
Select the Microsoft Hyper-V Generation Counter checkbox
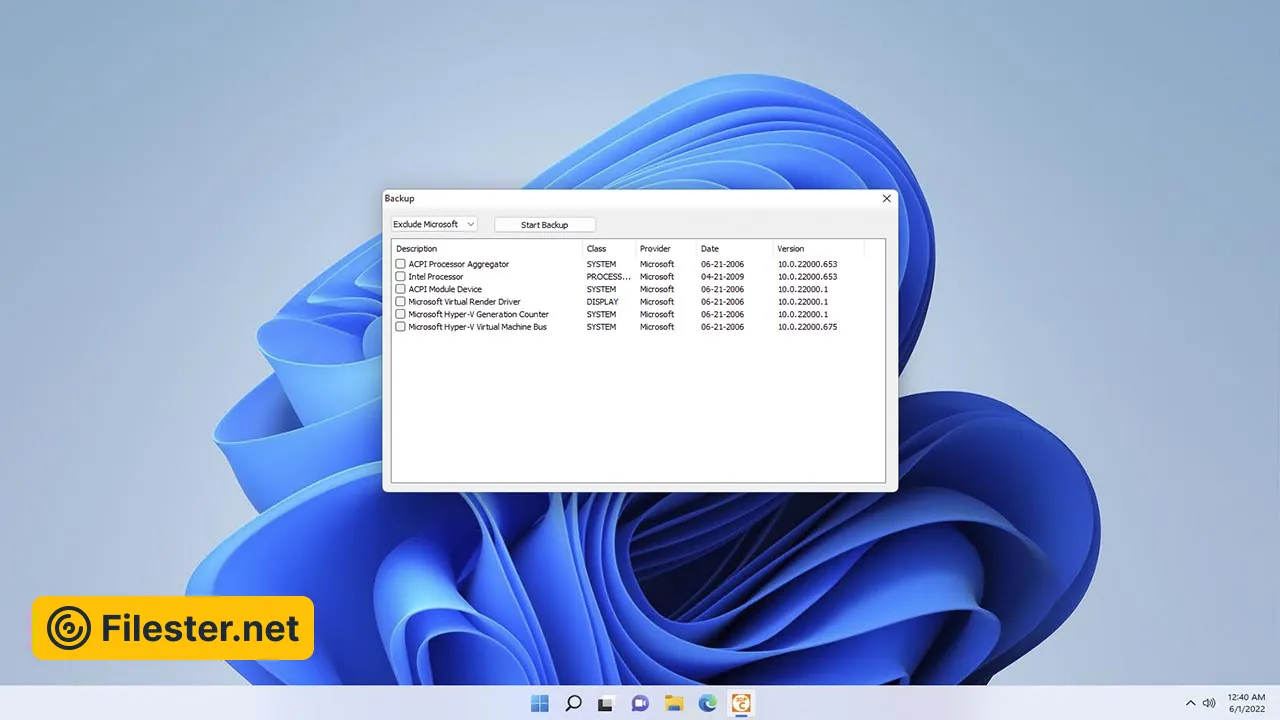click(x=400, y=314)
